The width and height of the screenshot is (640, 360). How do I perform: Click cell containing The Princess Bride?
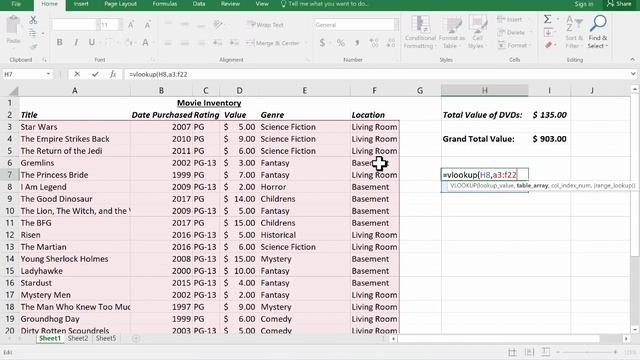click(x=75, y=175)
